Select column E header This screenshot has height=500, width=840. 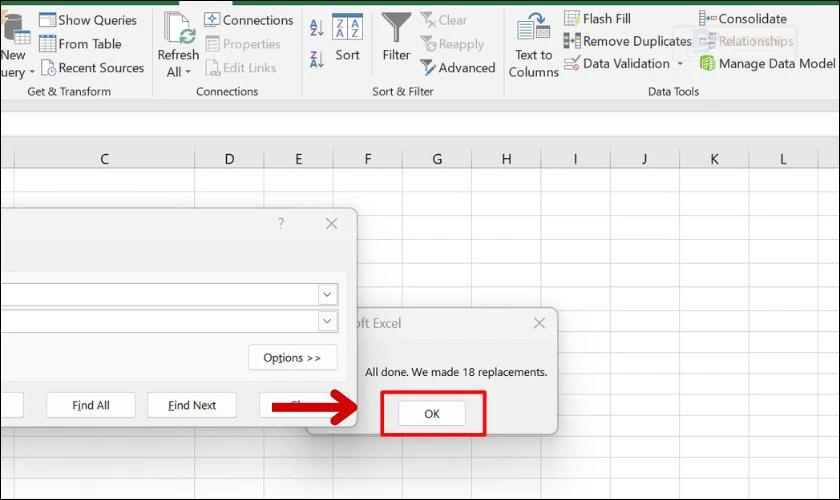[298, 159]
